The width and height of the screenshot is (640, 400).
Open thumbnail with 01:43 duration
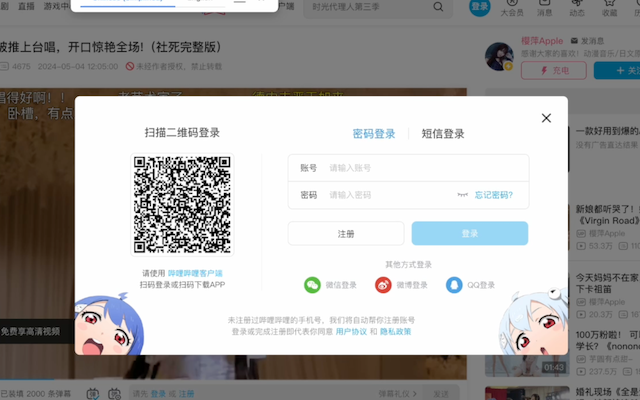click(x=527, y=365)
